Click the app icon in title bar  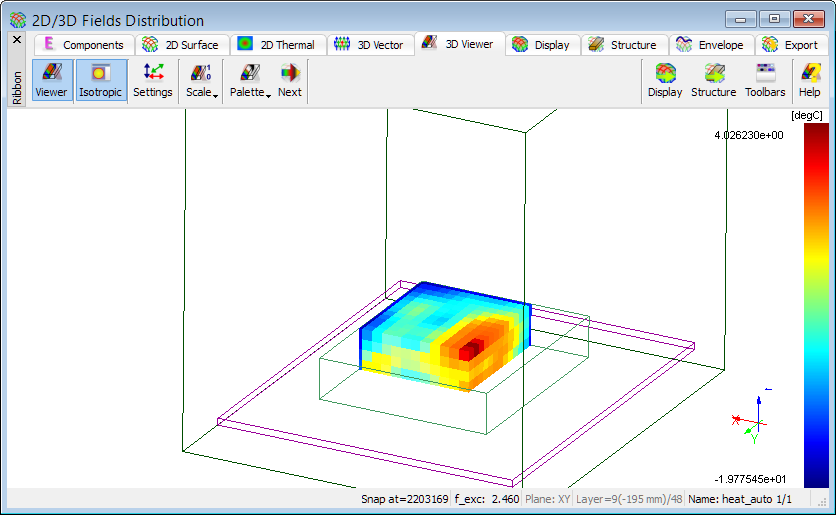(x=18, y=20)
